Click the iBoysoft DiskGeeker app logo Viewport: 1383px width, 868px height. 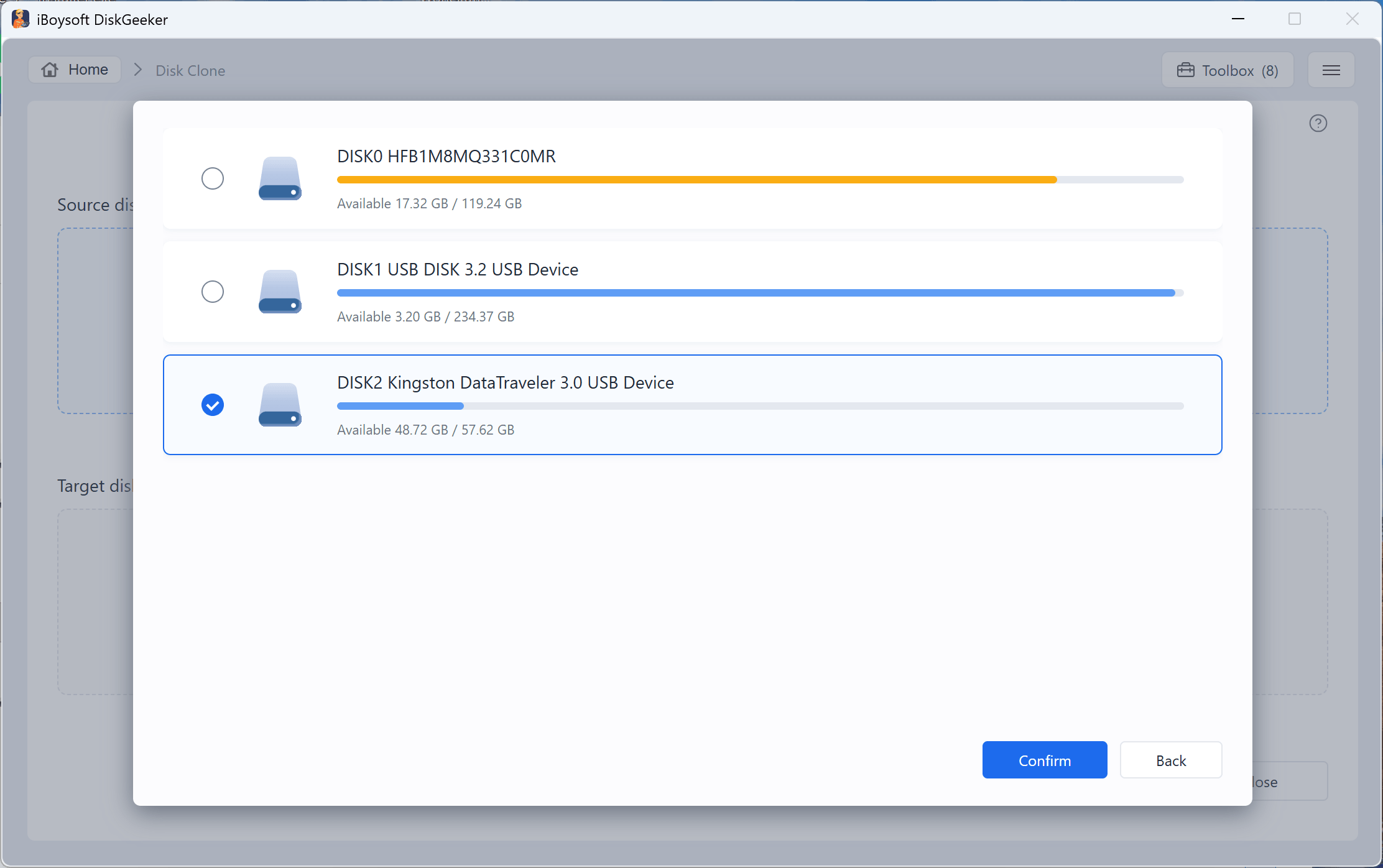point(21,19)
